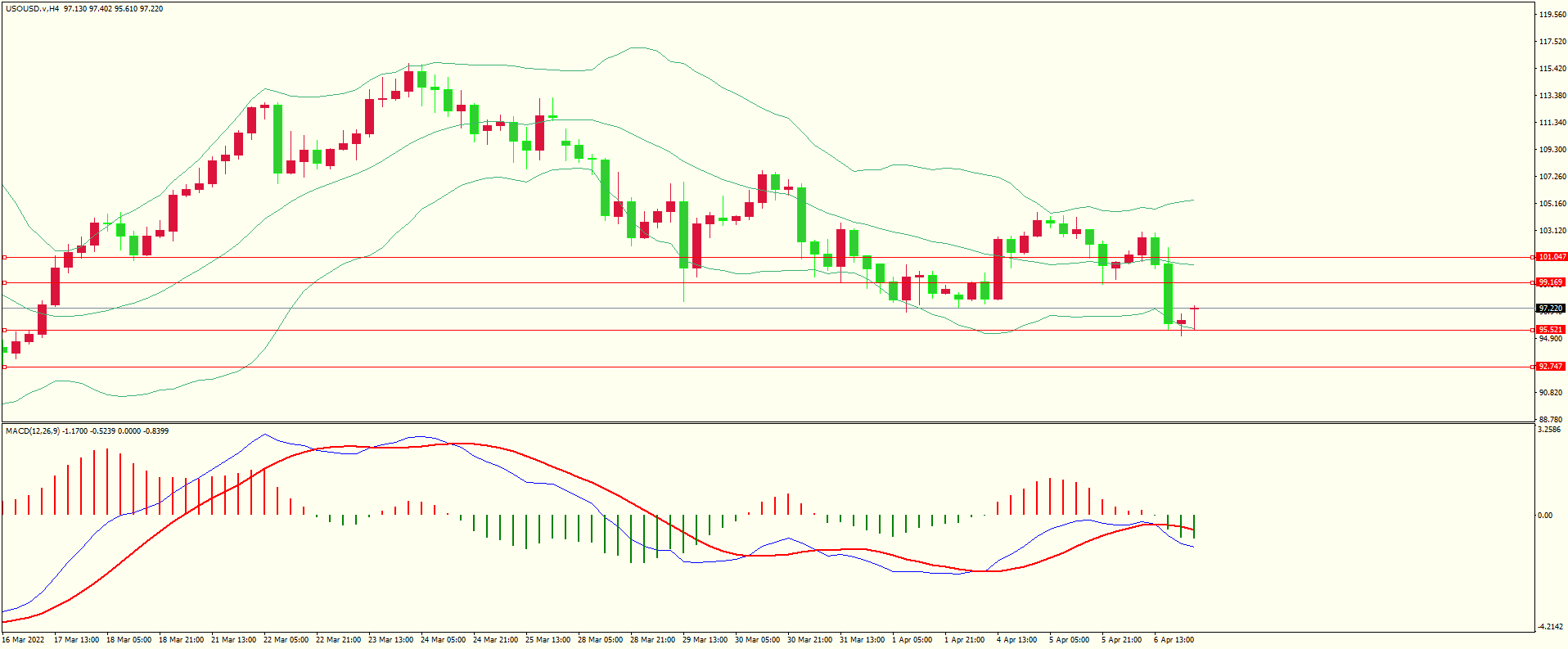Click the red 92.747 price level tag

coord(1551,367)
